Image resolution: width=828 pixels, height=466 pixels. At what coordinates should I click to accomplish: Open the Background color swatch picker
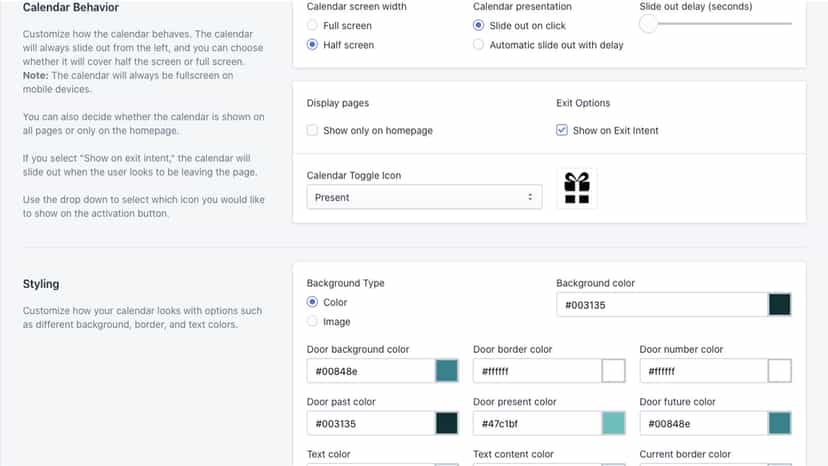pos(779,305)
